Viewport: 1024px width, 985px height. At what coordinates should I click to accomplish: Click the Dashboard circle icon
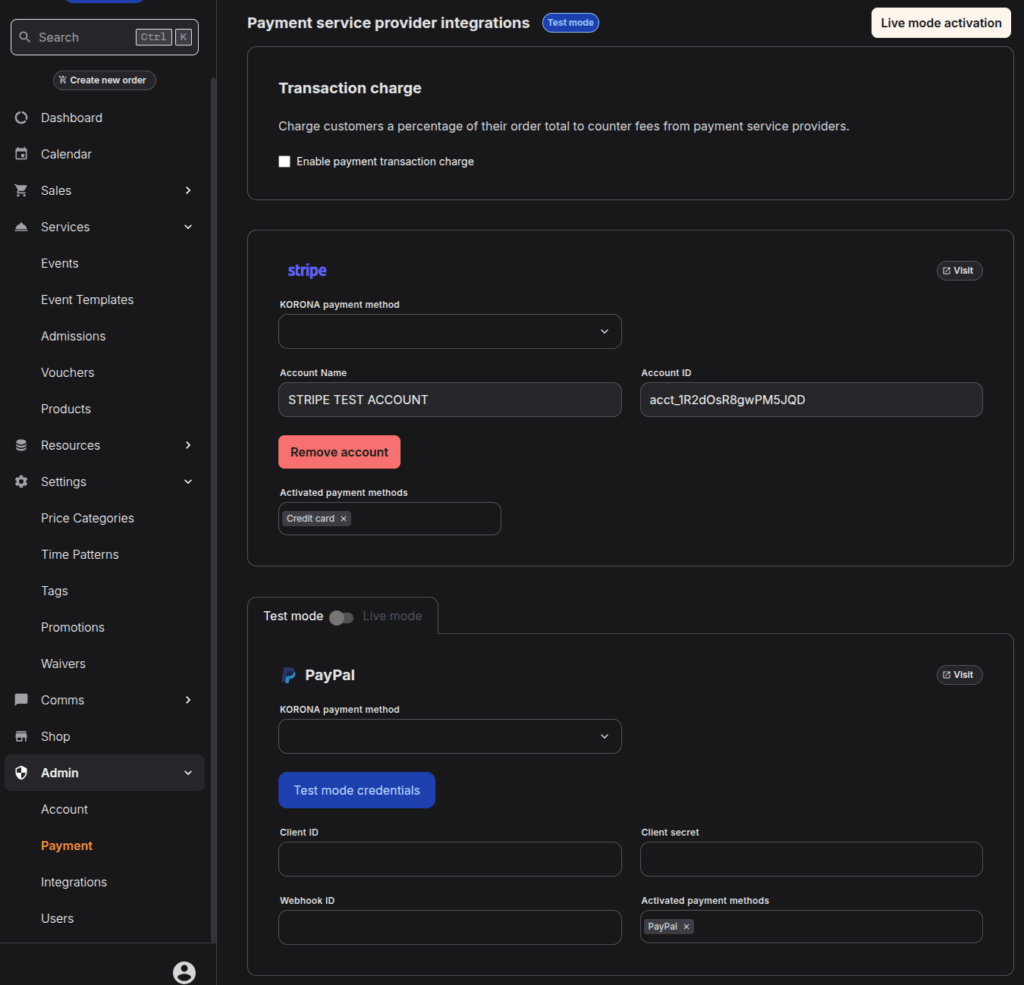pyautogui.click(x=21, y=118)
